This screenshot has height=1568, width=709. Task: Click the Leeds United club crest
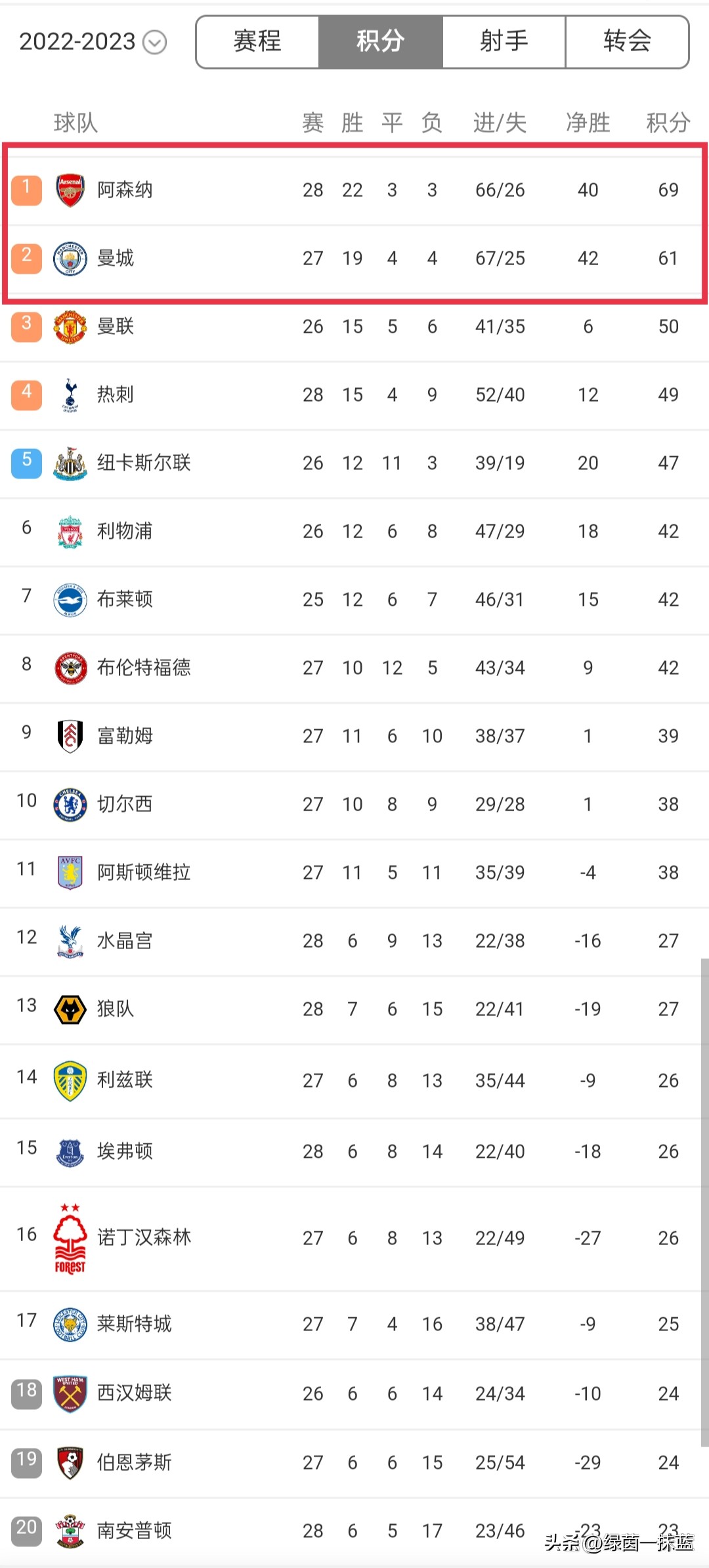pyautogui.click(x=70, y=1081)
